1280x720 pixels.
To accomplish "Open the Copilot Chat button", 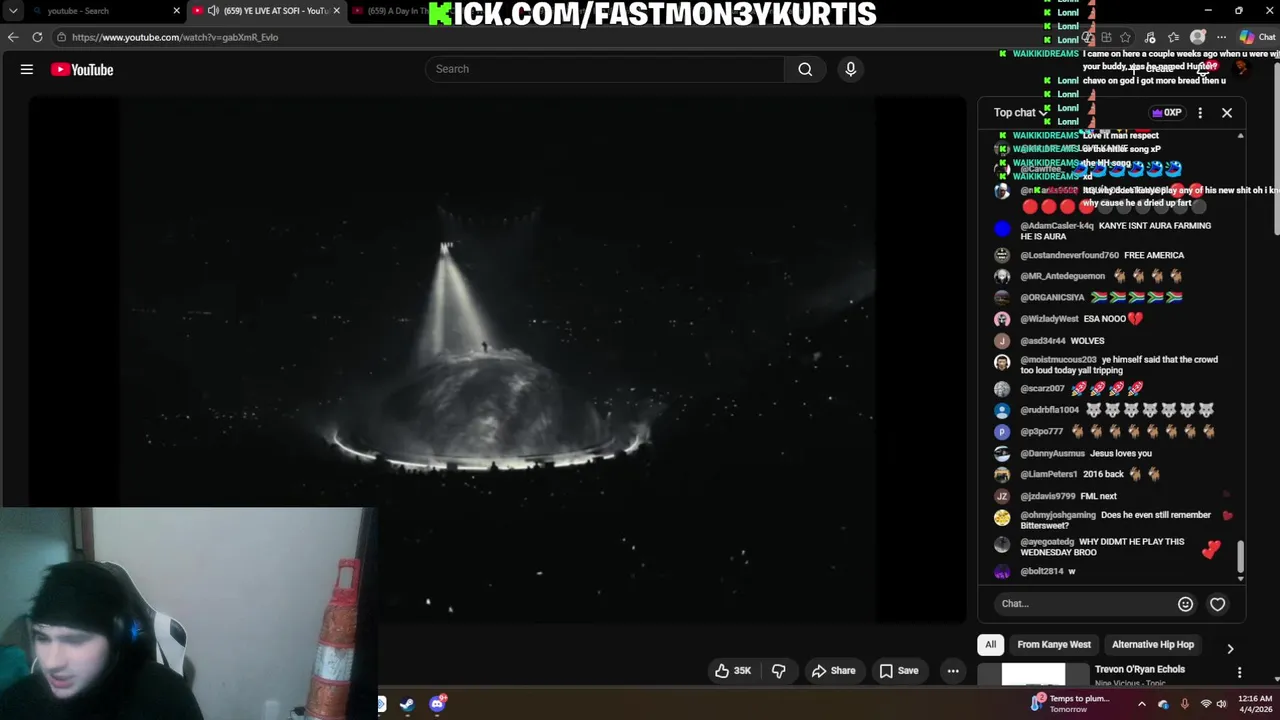I will tap(1257, 37).
